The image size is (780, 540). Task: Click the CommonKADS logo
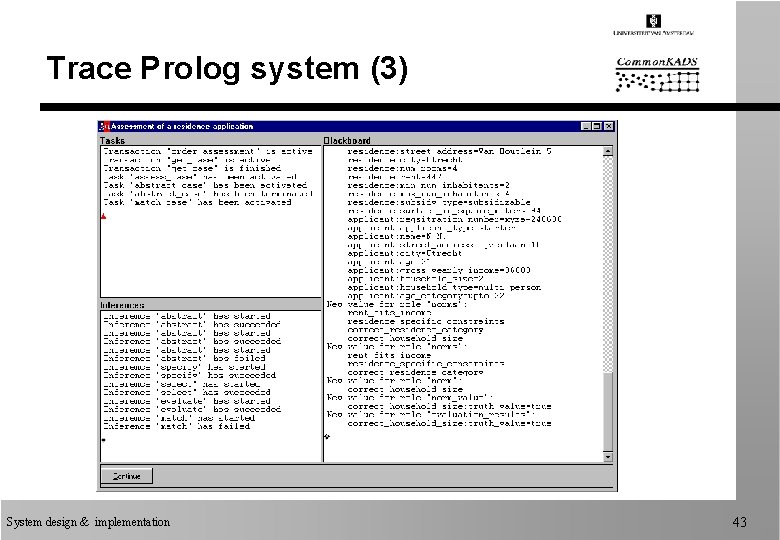pos(657,75)
